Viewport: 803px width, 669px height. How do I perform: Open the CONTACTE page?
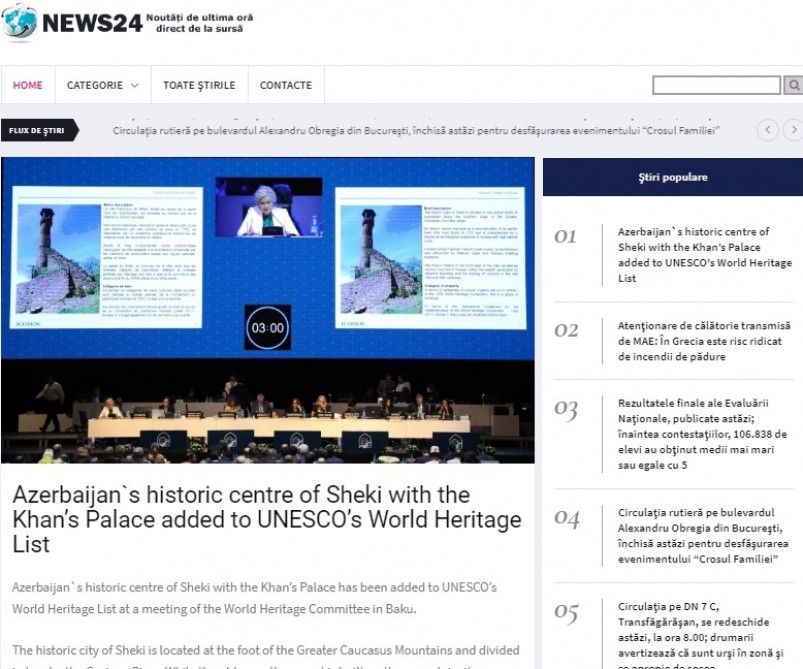click(x=286, y=85)
